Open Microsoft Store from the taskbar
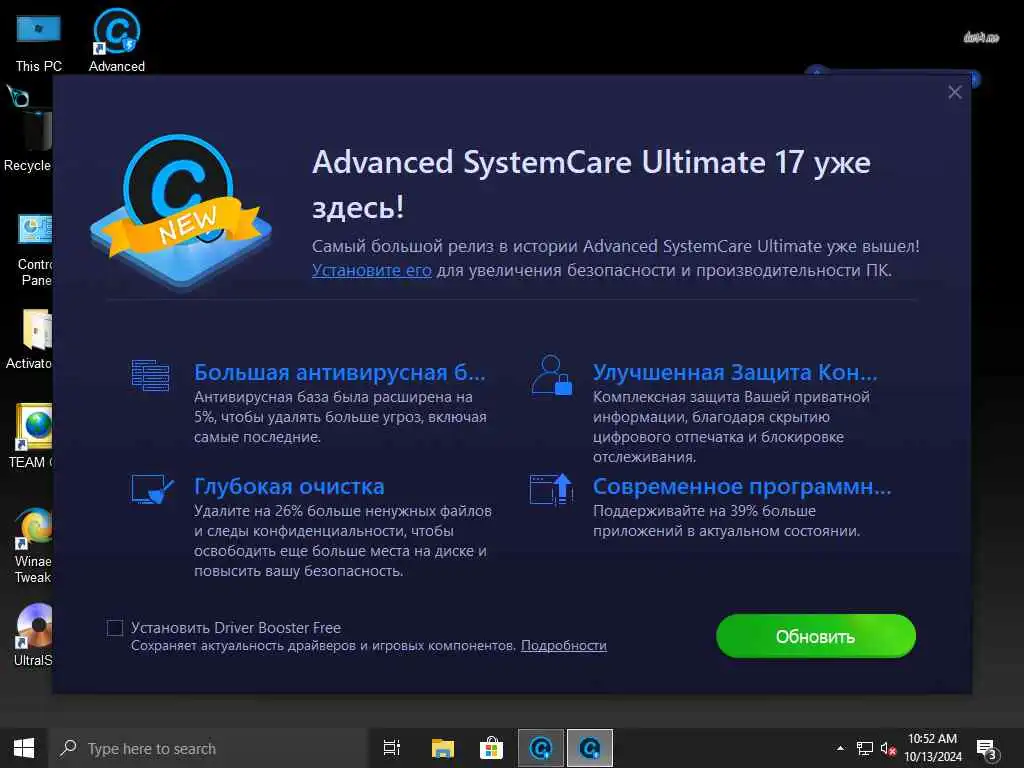 491,748
